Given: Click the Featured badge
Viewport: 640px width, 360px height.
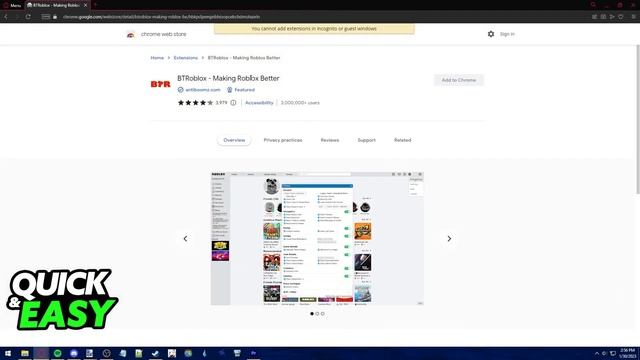Looking at the screenshot, I should pos(241,90).
